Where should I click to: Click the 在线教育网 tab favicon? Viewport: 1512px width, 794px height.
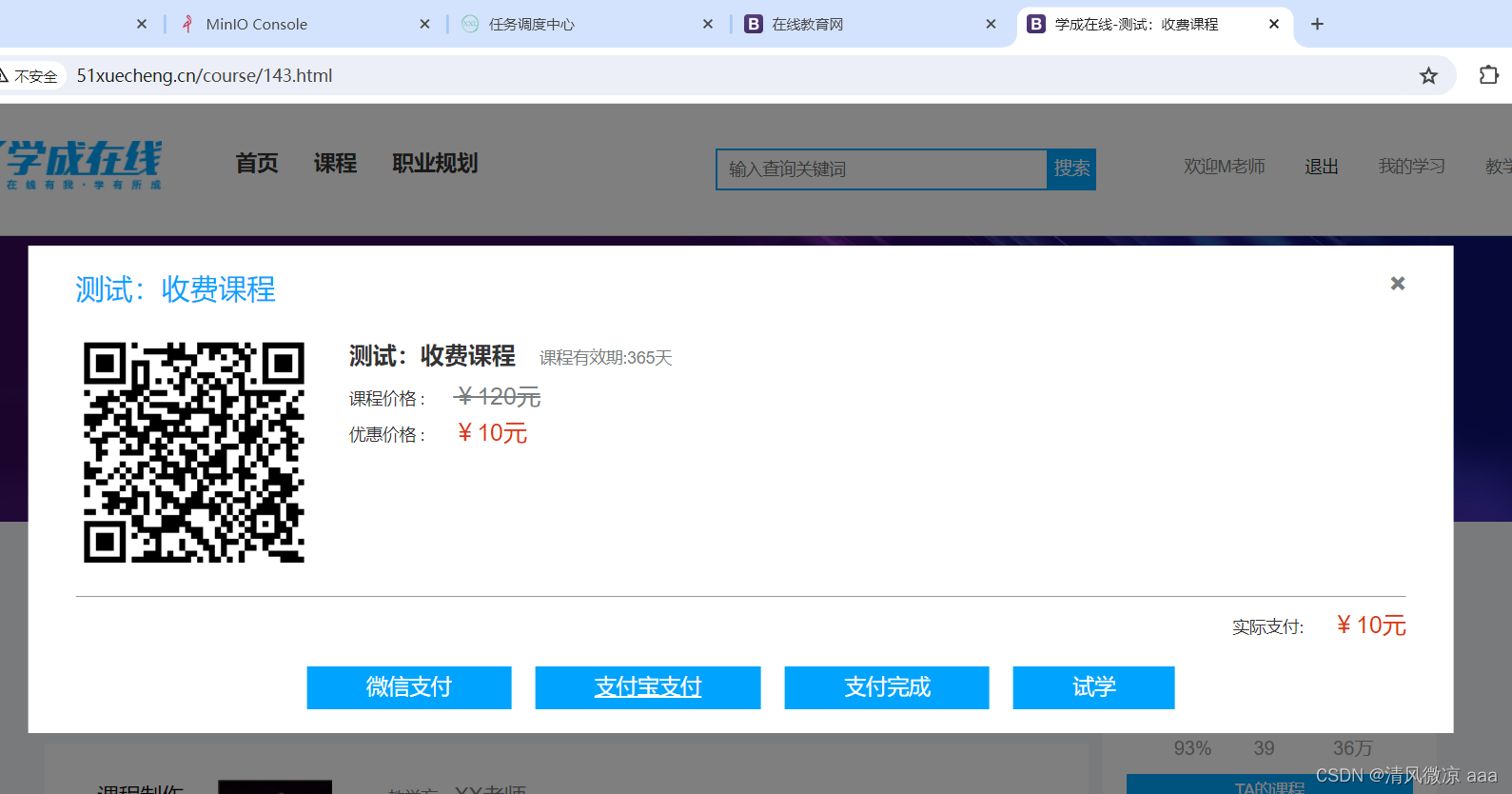tap(754, 24)
